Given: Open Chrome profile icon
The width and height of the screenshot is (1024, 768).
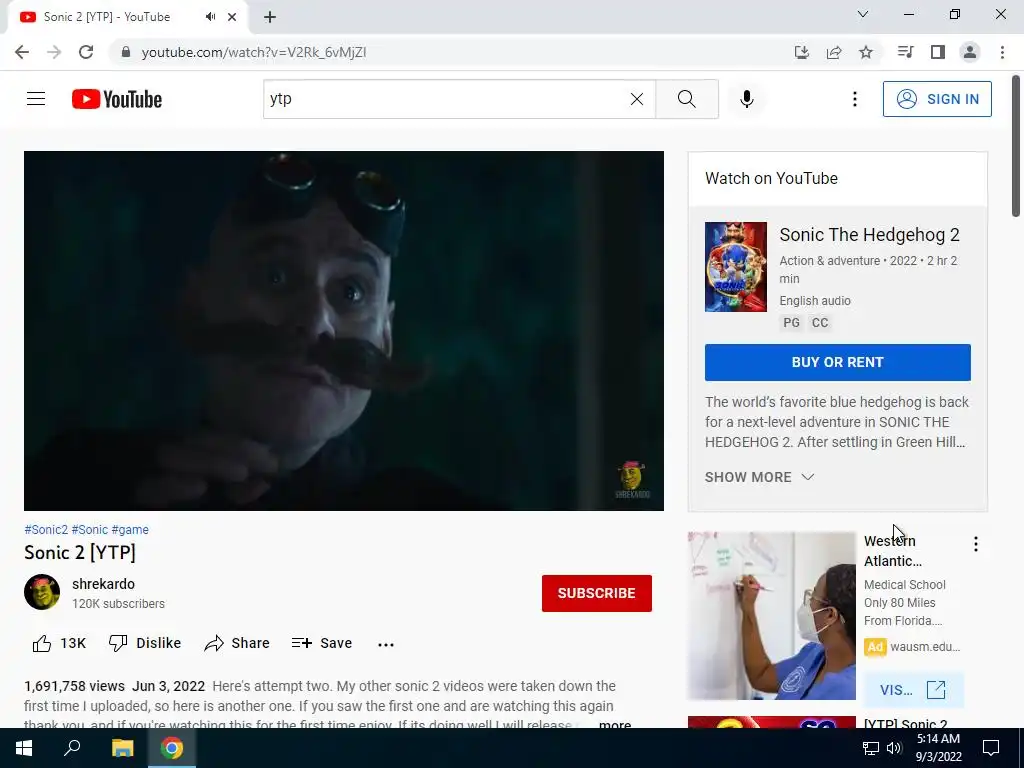Looking at the screenshot, I should [970, 52].
